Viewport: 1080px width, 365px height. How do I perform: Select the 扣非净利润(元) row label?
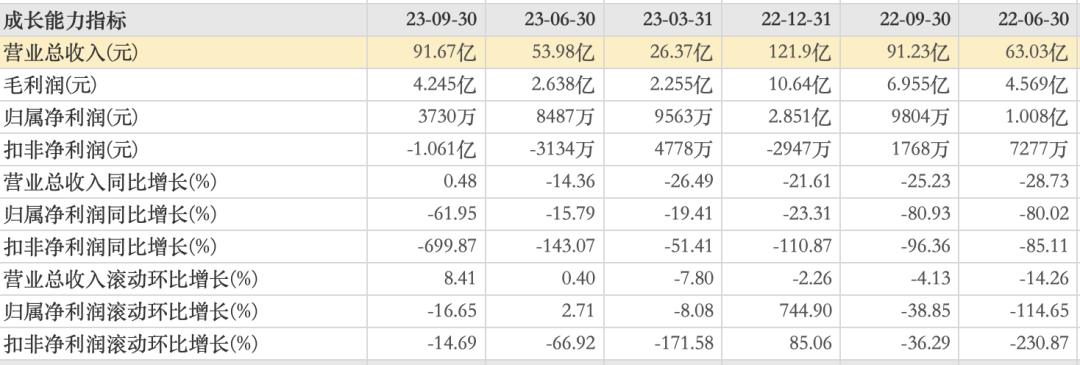point(71,149)
